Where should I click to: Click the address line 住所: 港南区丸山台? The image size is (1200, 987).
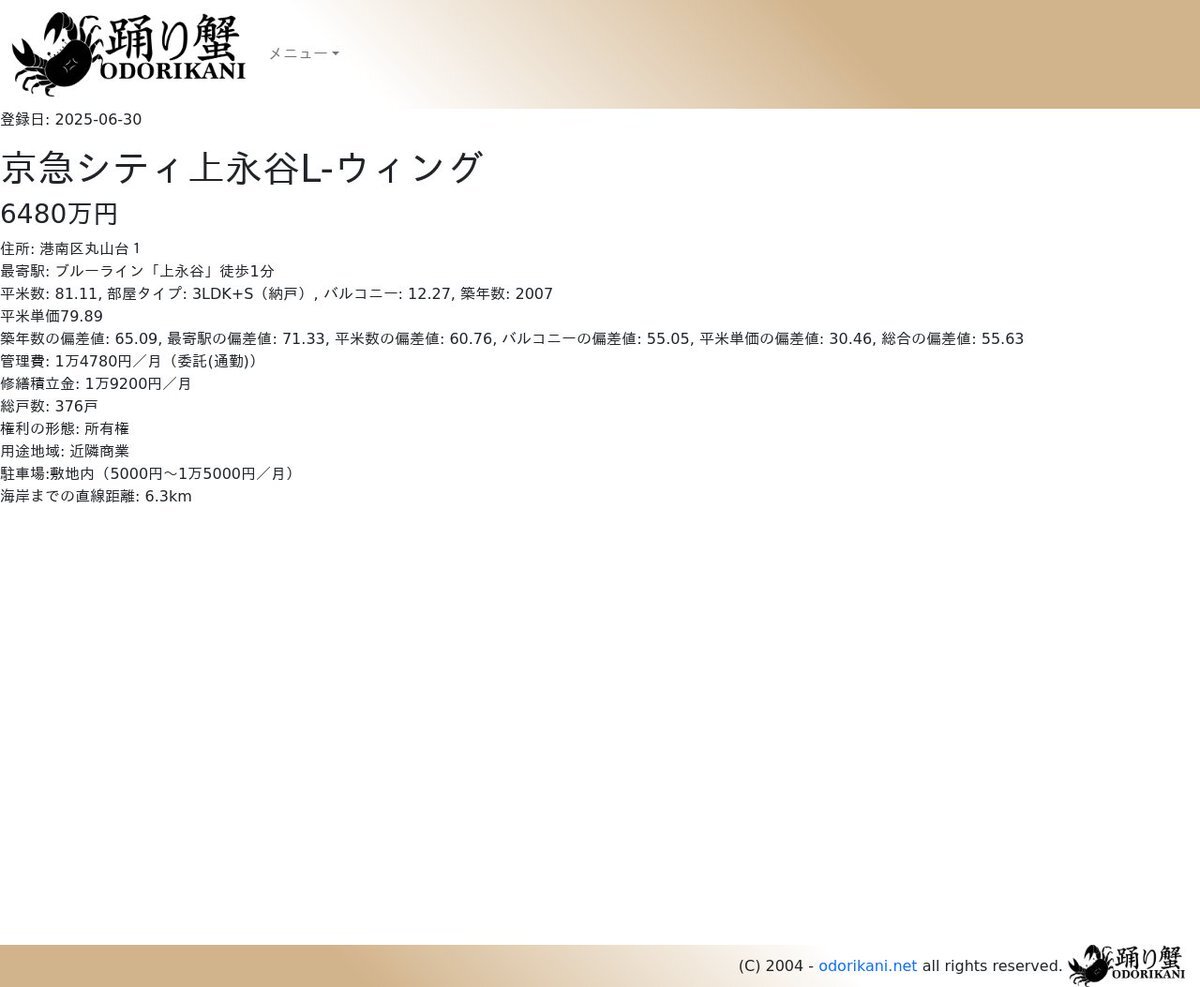(70, 249)
